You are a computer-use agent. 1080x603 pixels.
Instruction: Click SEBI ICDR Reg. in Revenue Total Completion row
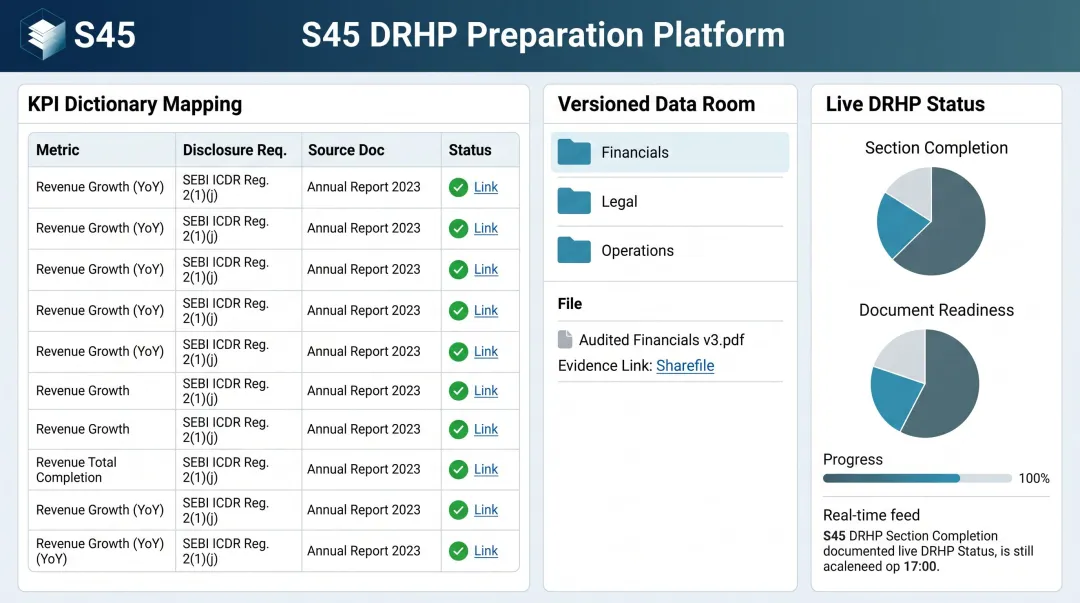click(x=225, y=469)
